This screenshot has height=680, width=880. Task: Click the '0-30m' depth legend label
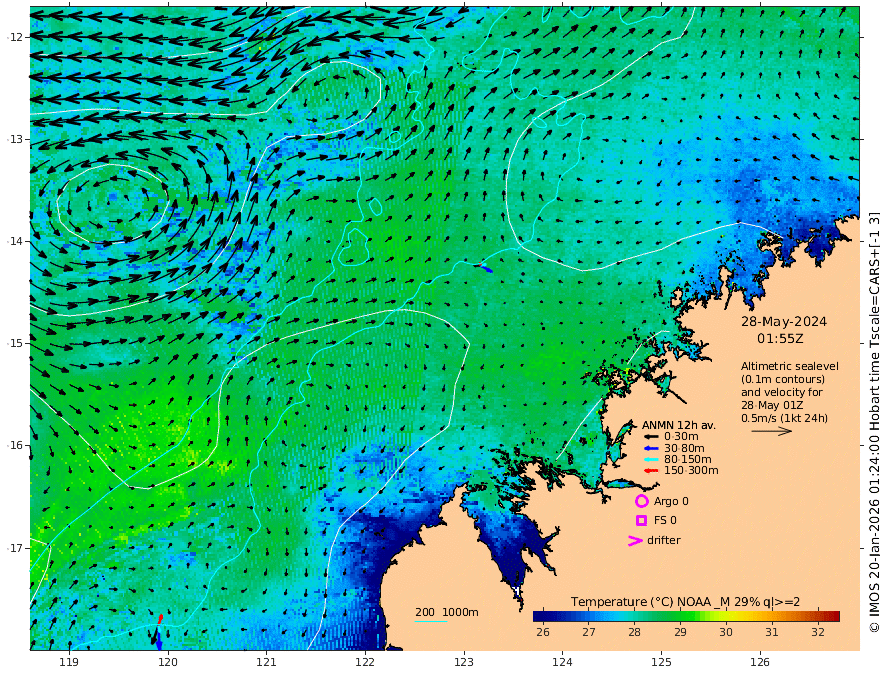pyautogui.click(x=681, y=437)
